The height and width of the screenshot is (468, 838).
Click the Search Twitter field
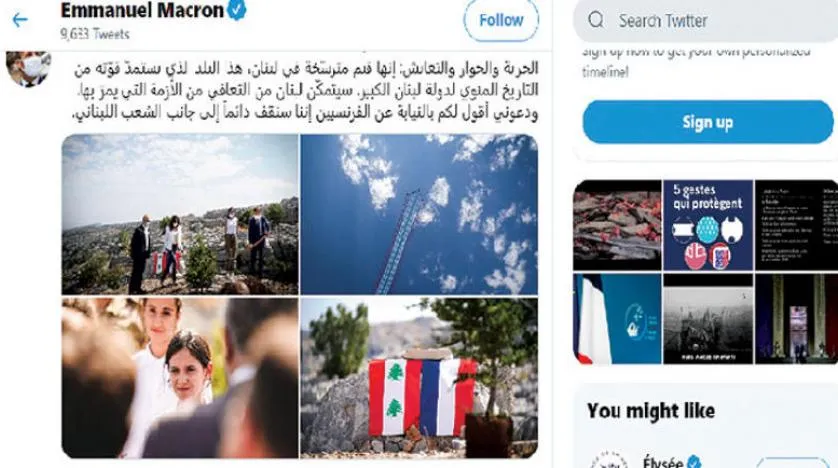[x=705, y=21]
